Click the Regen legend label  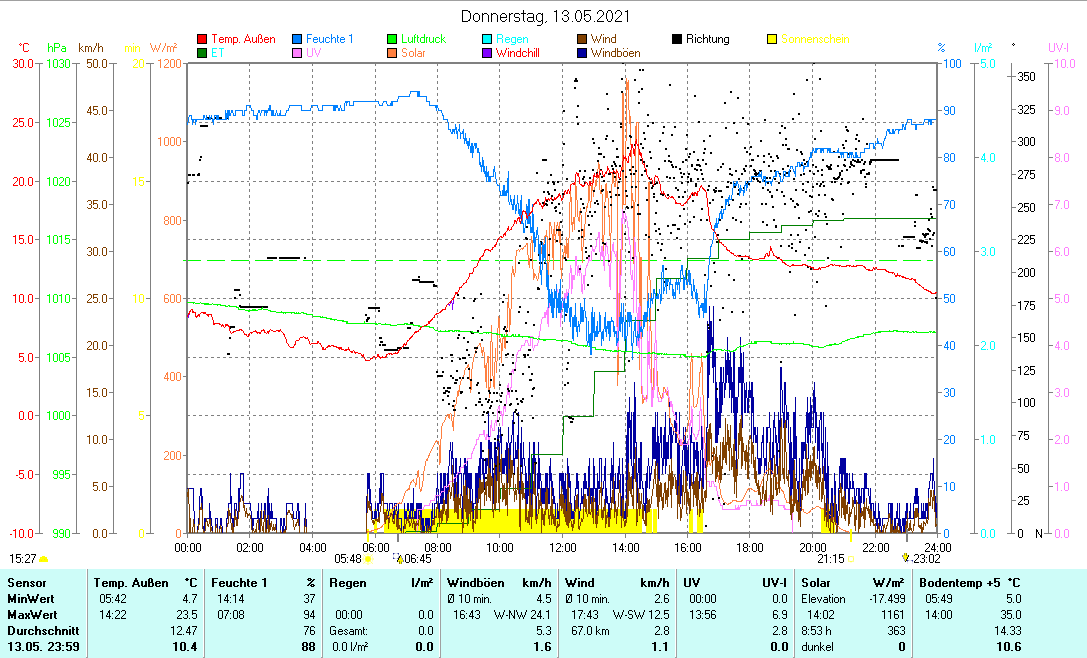coord(513,40)
